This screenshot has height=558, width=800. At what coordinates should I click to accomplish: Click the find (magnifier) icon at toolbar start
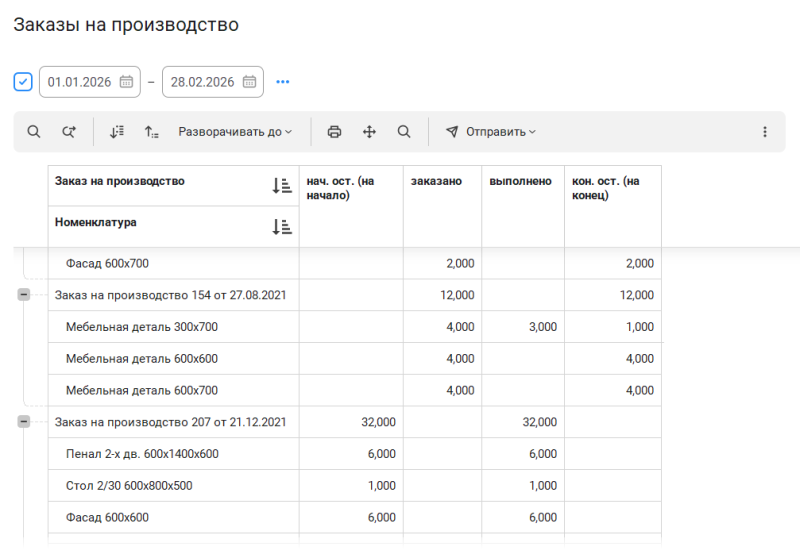click(x=34, y=132)
